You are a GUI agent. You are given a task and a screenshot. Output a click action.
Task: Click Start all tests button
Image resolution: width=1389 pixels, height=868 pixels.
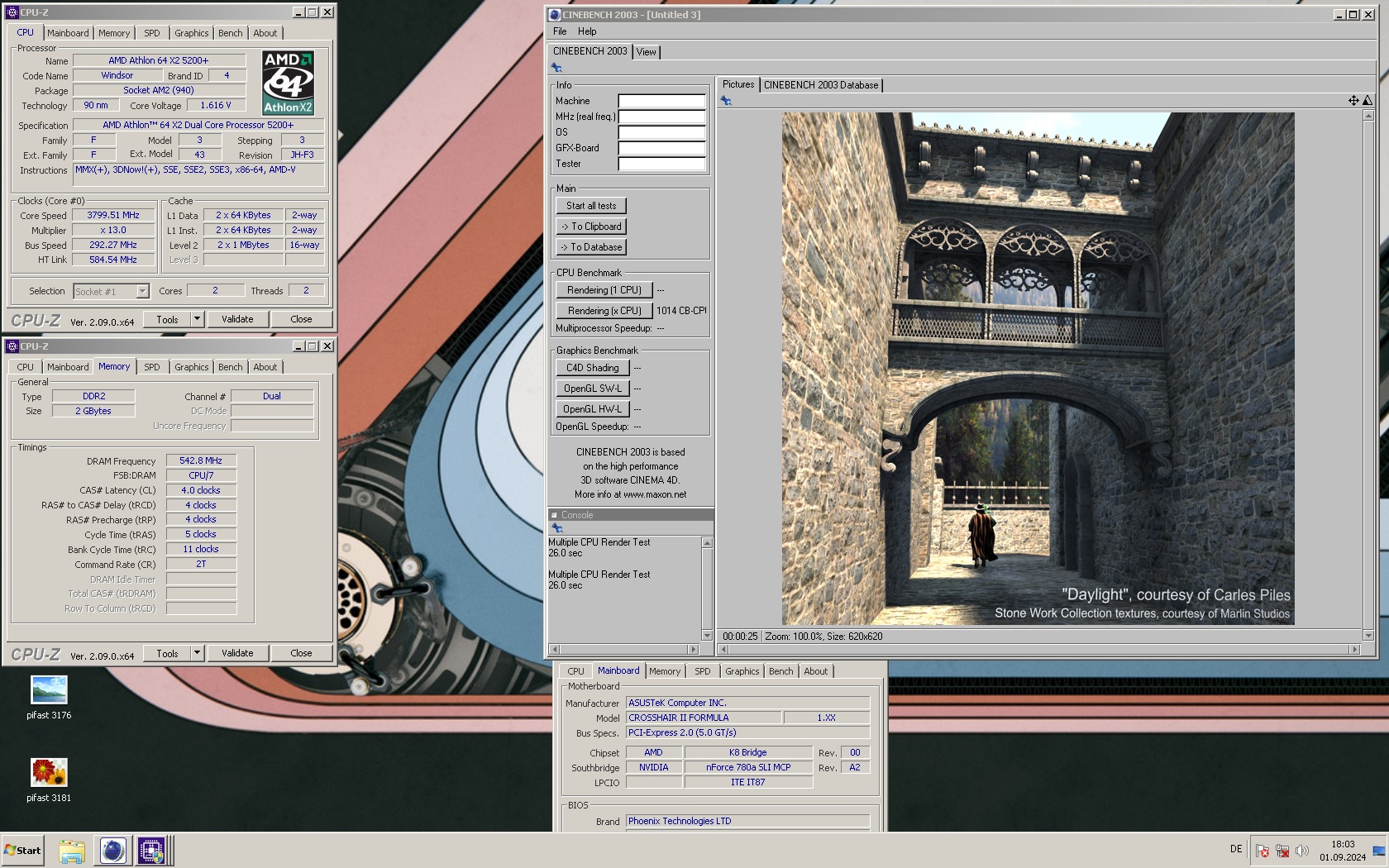[x=591, y=206]
